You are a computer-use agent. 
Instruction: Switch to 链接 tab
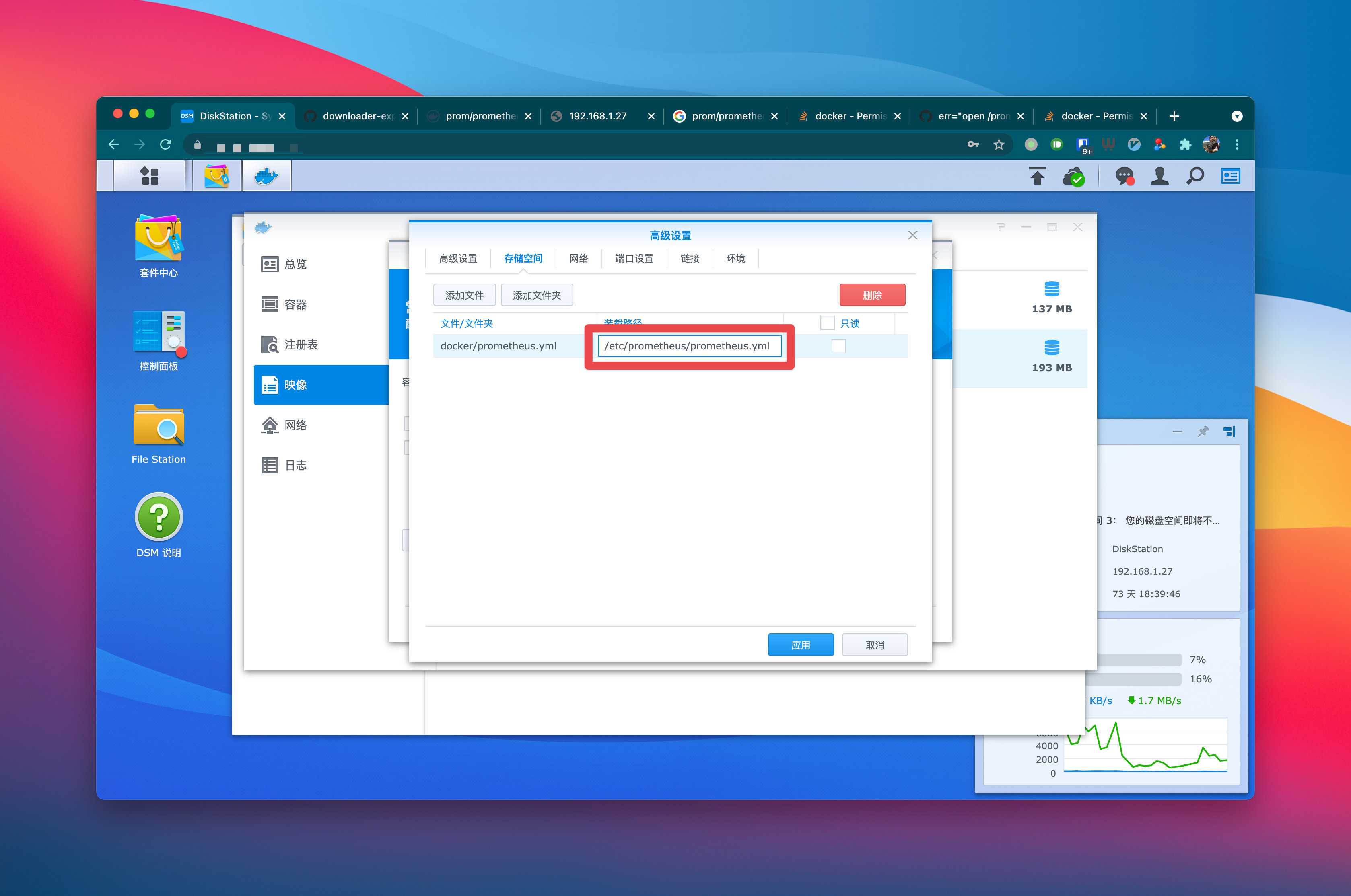click(690, 258)
